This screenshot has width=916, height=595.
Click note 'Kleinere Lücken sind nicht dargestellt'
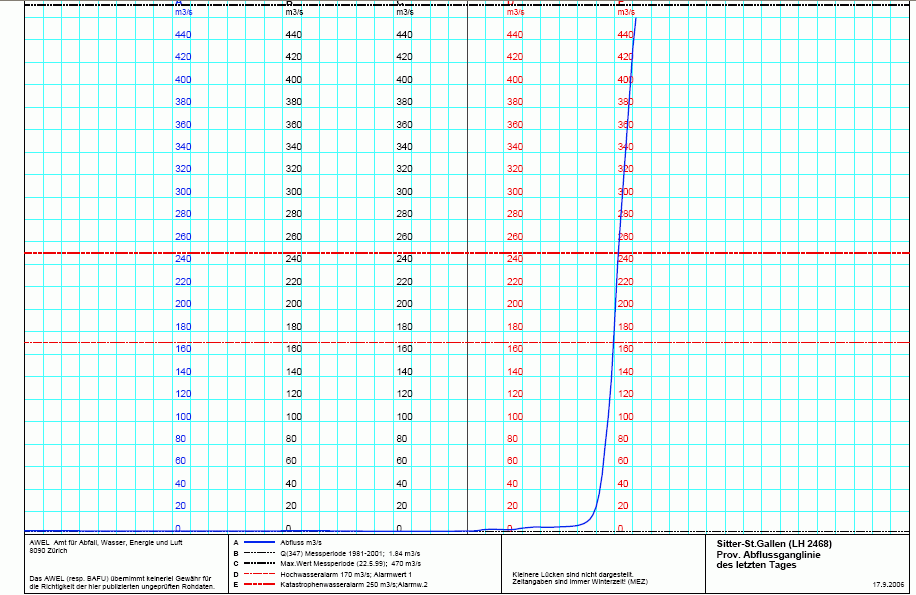pyautogui.click(x=572, y=575)
